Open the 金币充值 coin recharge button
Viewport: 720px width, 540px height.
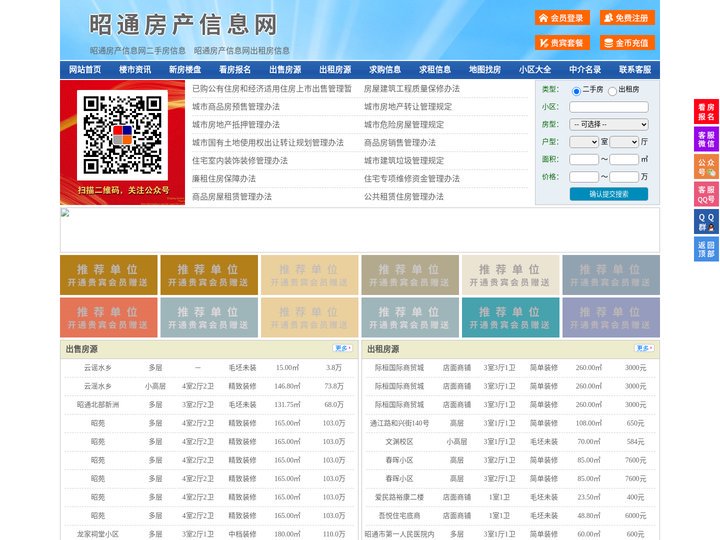(627, 43)
